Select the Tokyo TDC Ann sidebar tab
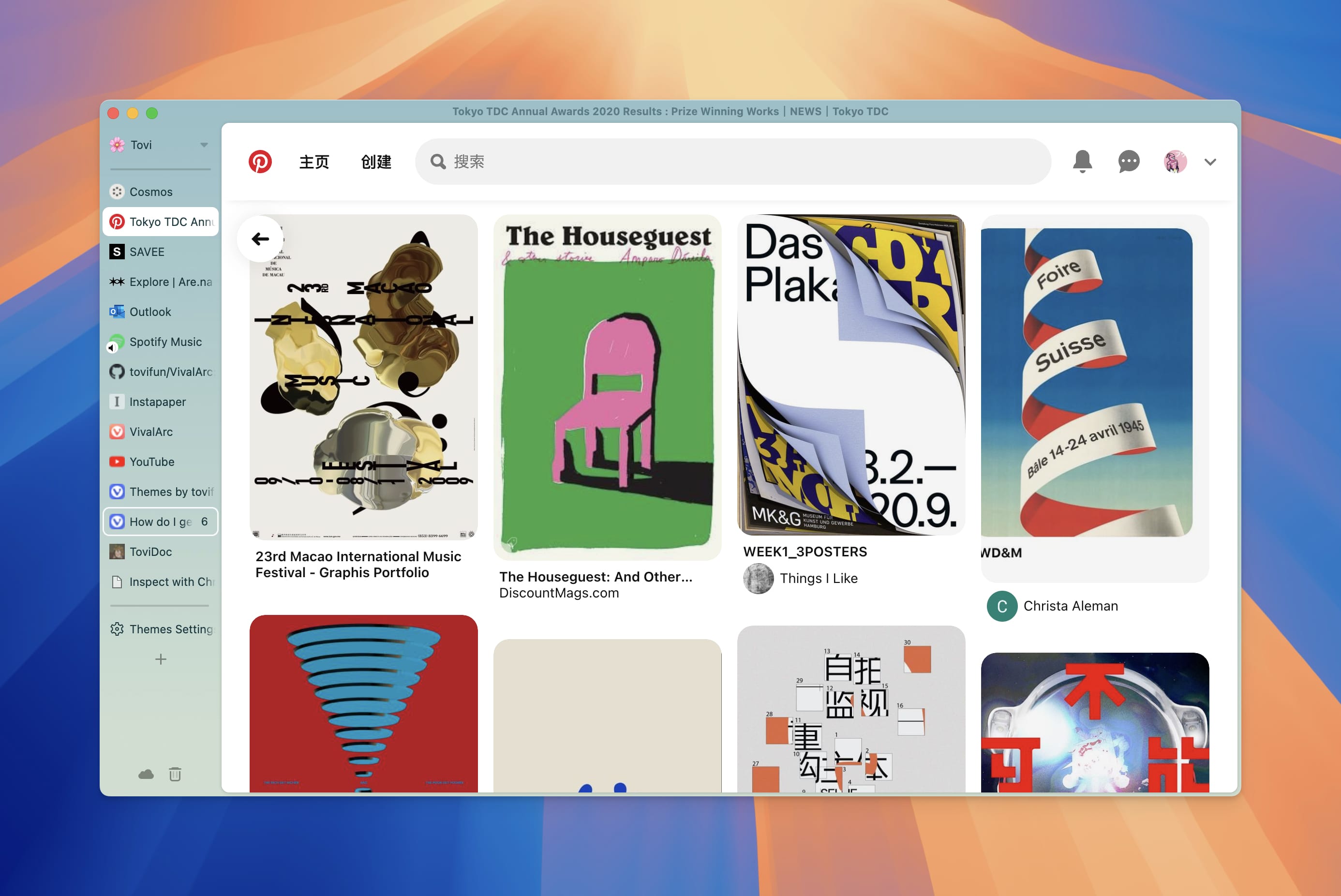Image resolution: width=1341 pixels, height=896 pixels. click(161, 222)
